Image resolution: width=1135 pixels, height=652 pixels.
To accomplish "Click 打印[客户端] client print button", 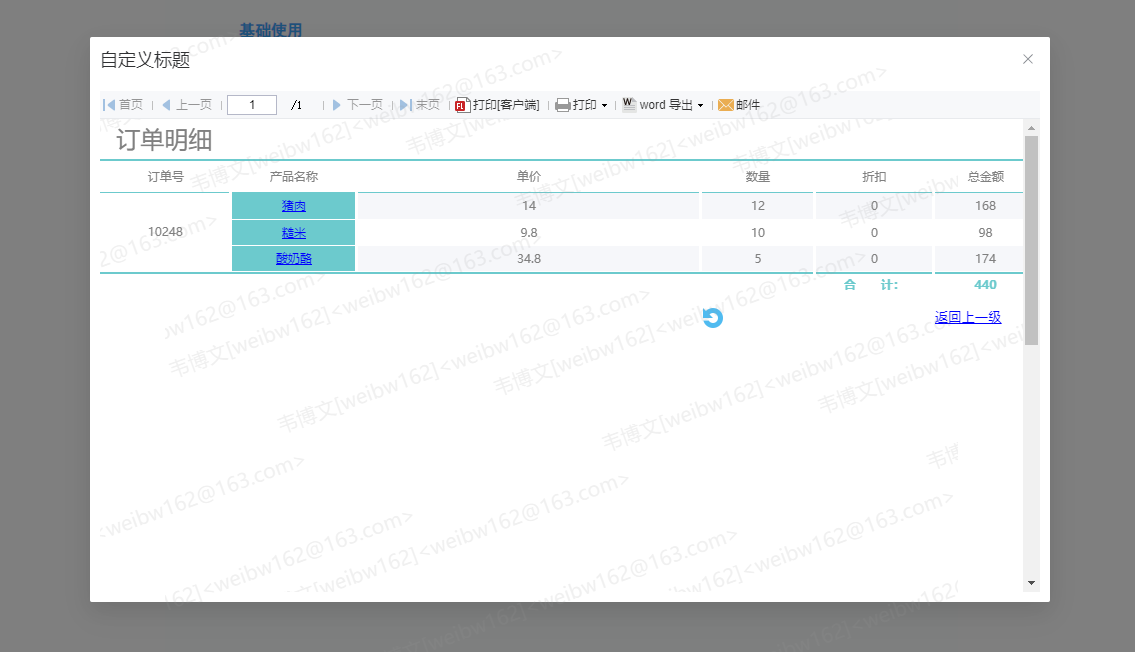I will coord(497,105).
